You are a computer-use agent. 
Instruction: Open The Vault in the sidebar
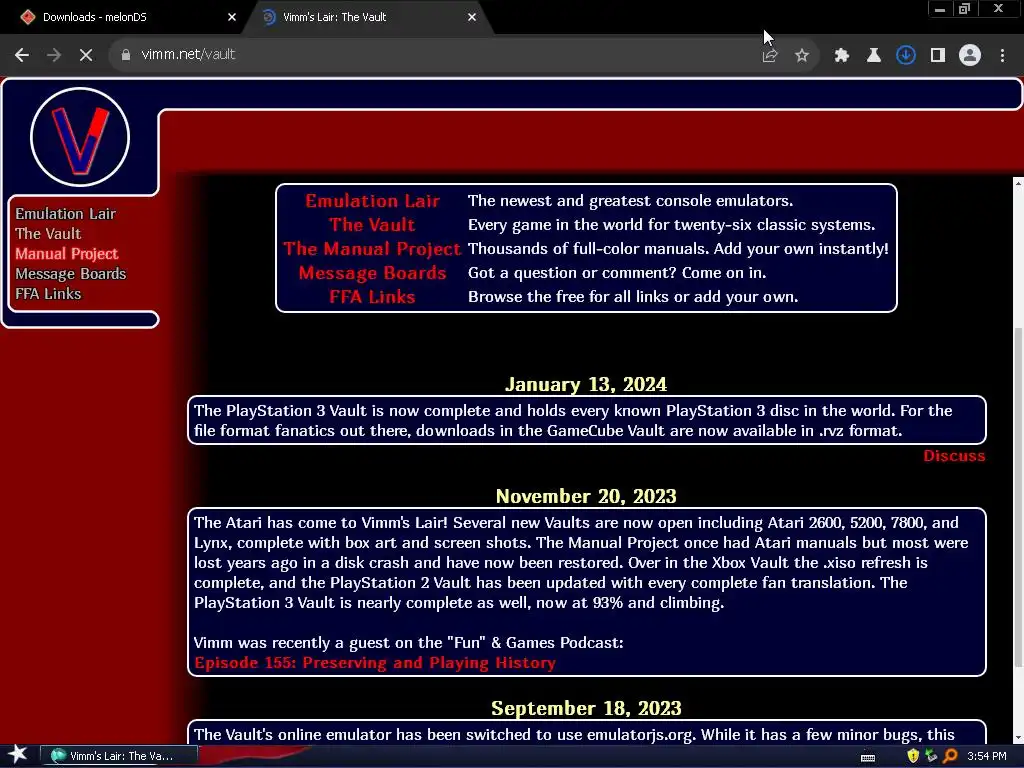click(48, 234)
